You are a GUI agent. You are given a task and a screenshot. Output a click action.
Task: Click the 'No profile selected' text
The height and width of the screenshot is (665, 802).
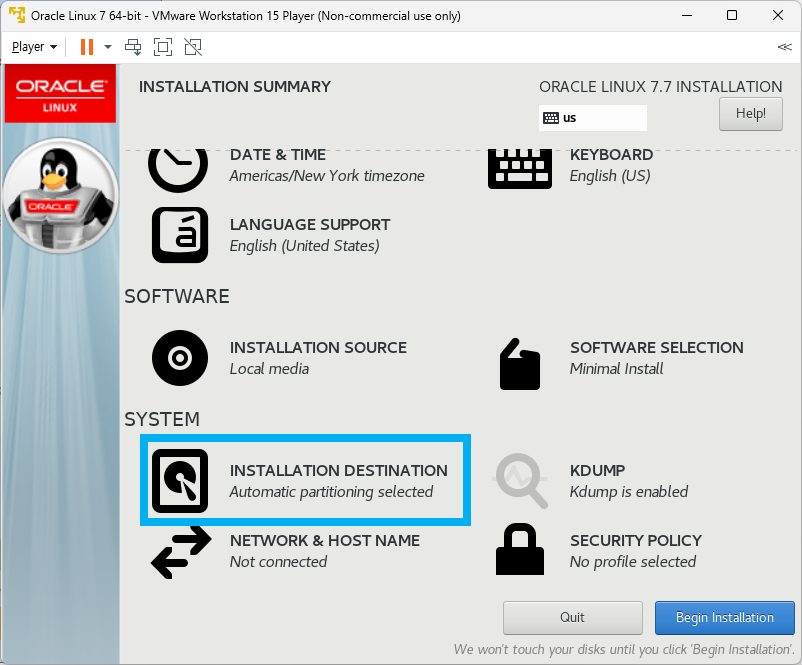(633, 562)
